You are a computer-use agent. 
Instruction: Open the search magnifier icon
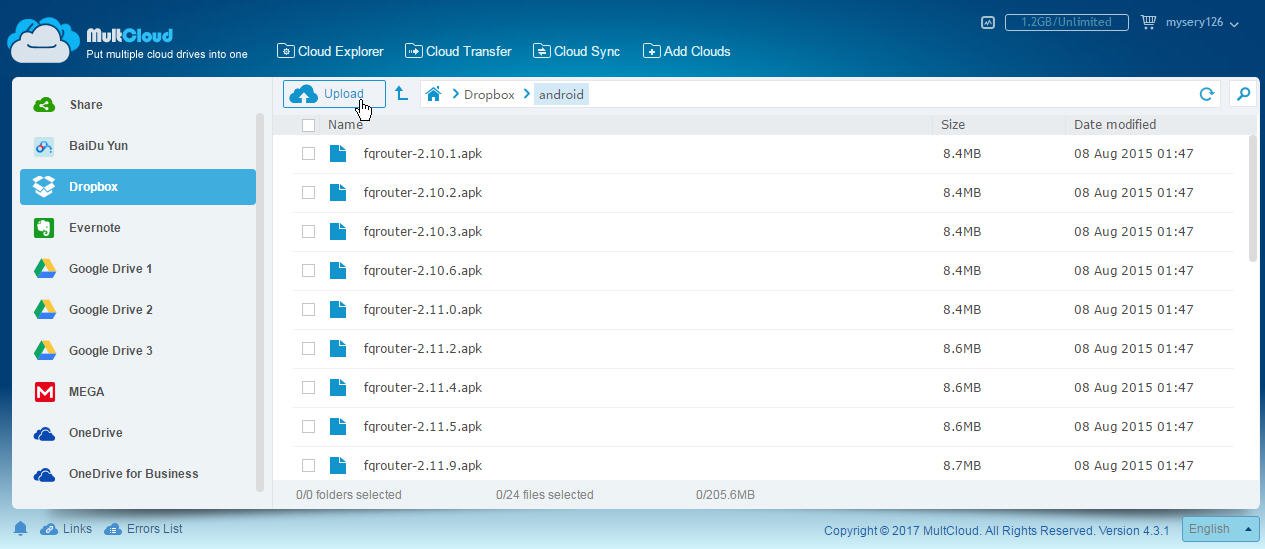point(1243,94)
